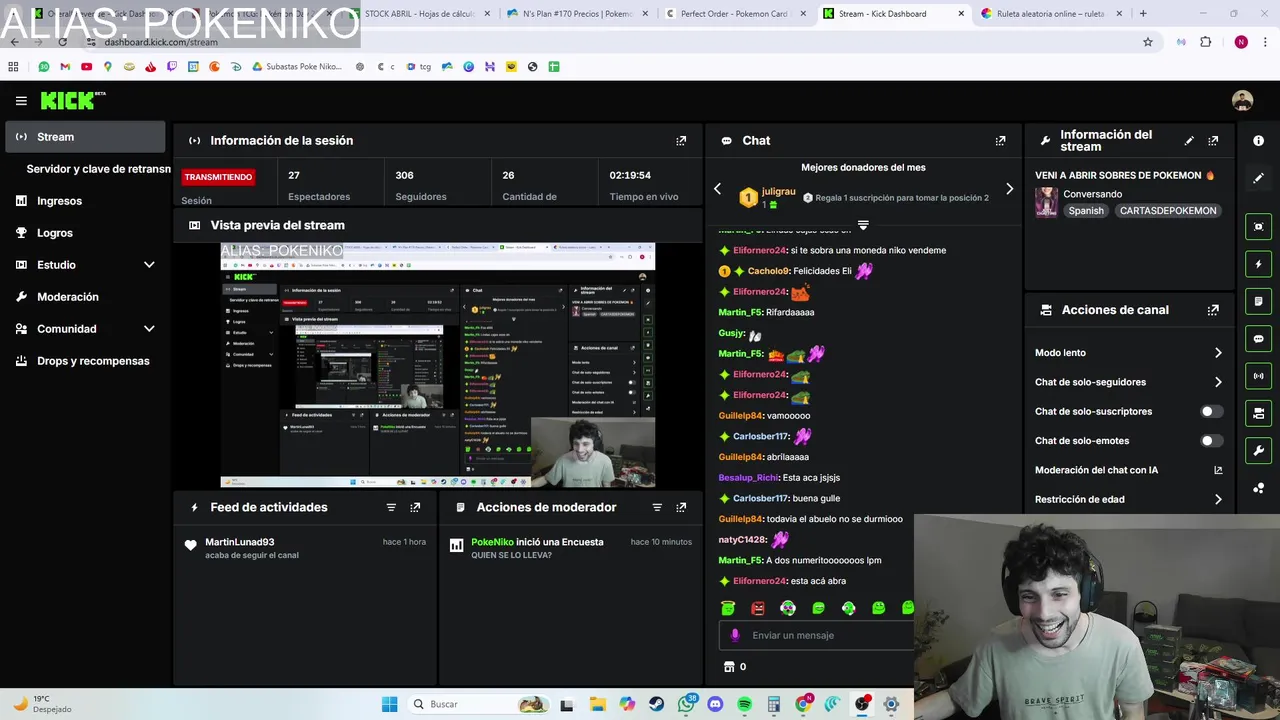Switch to Ruleta aleatoria online browser tab

coord(1050,14)
